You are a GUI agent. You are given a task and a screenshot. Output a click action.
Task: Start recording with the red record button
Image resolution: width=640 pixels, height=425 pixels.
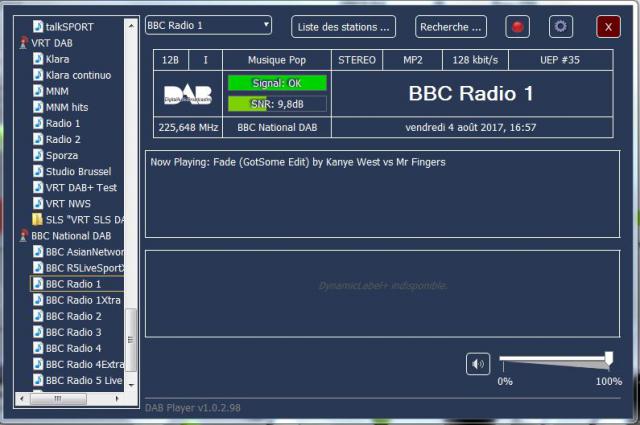[x=517, y=27]
